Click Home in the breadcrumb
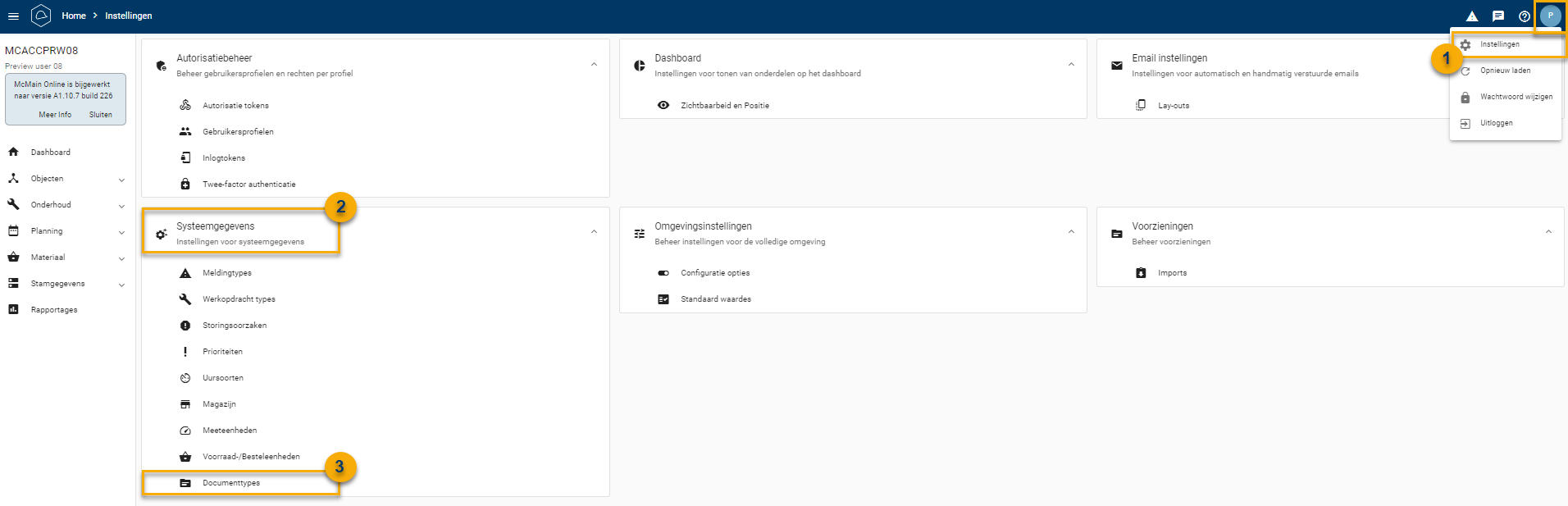The height and width of the screenshot is (506, 1568). pyautogui.click(x=74, y=16)
